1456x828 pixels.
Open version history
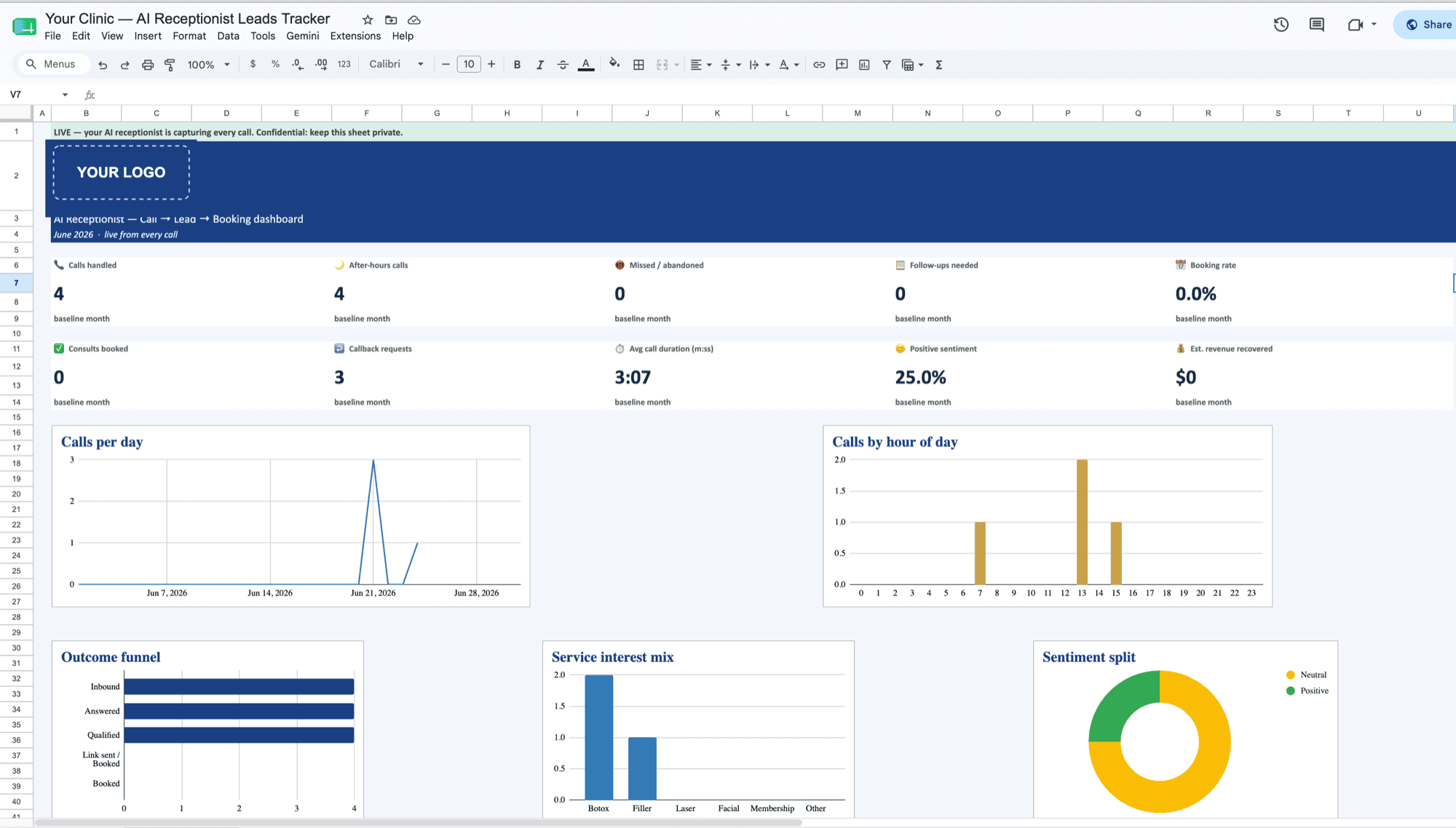pyautogui.click(x=1281, y=24)
